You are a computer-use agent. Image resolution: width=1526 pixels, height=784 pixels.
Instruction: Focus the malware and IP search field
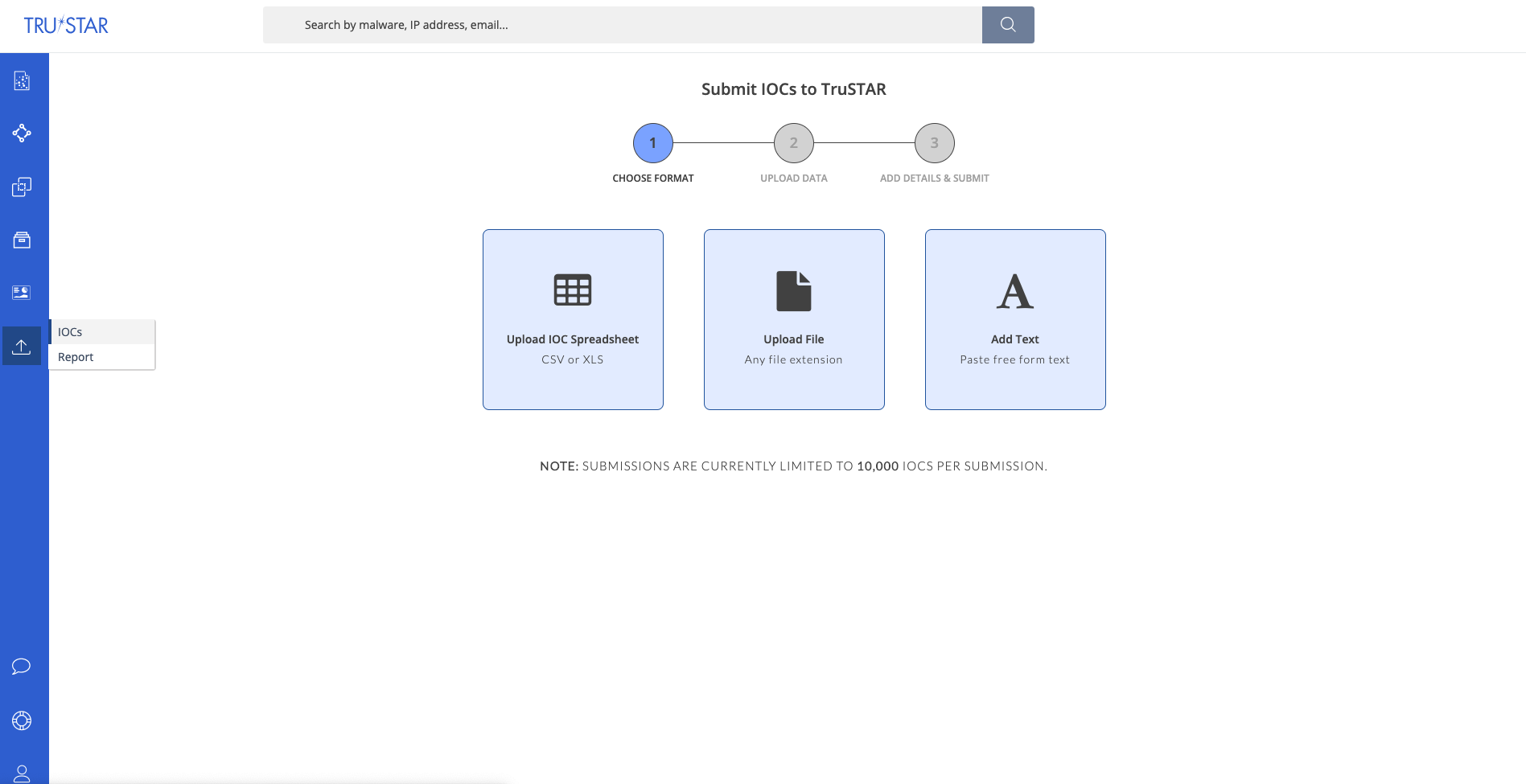click(623, 25)
